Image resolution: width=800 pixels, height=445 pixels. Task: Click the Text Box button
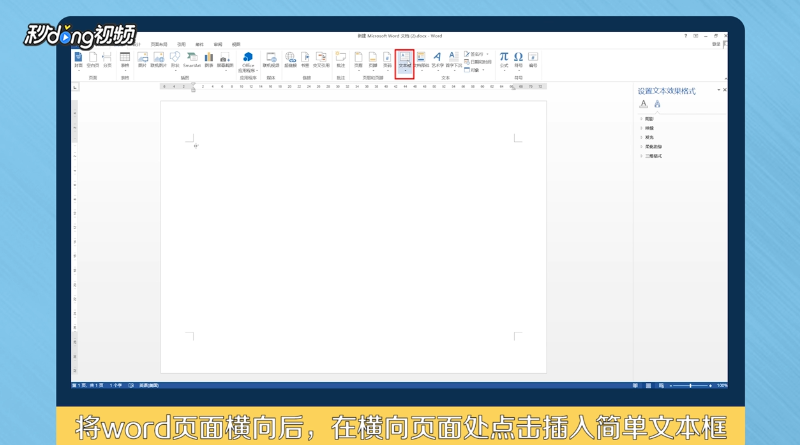click(x=405, y=62)
